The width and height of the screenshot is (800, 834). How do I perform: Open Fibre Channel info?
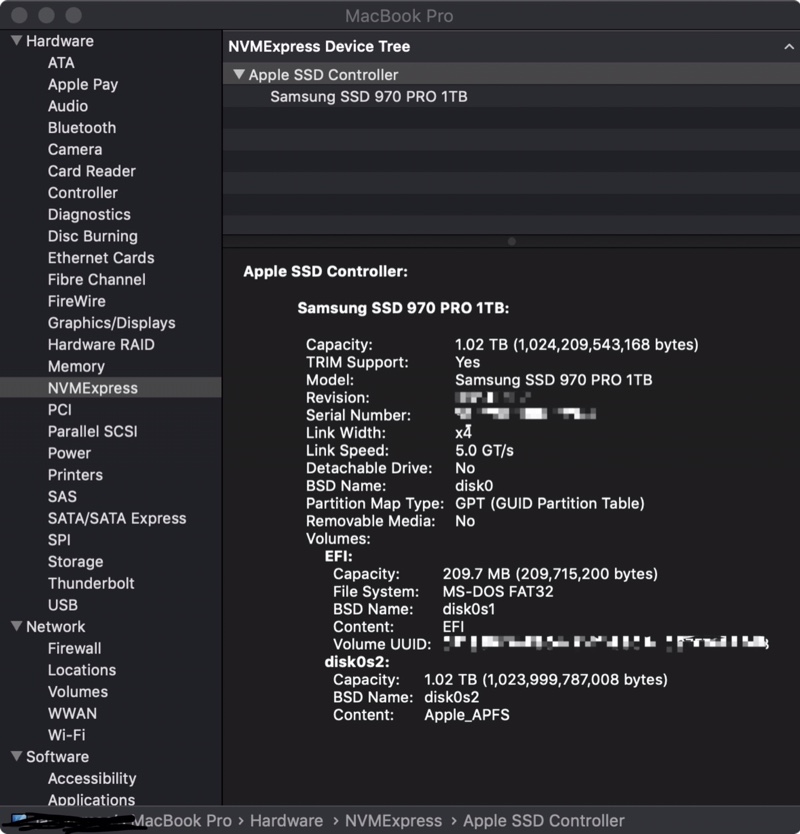(97, 280)
